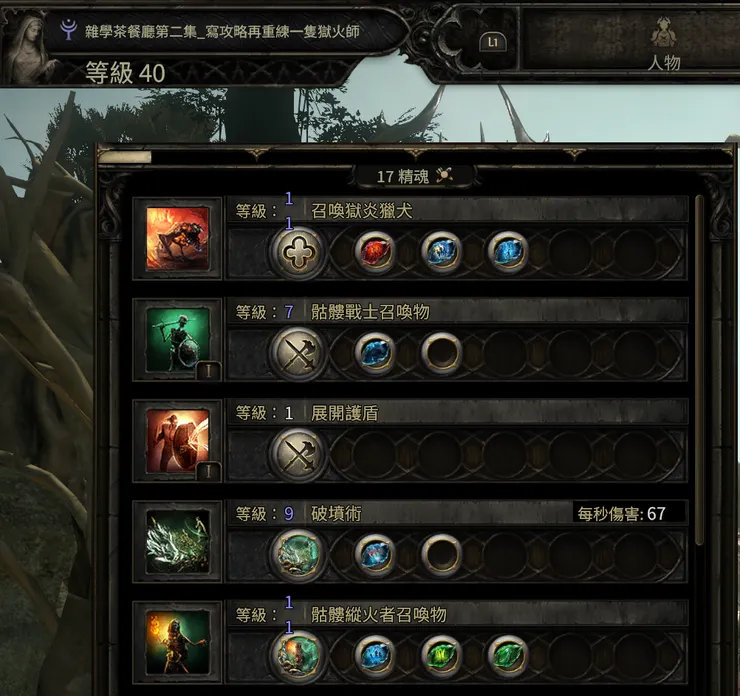
Task: Click the character portrait statue at top left
Action: [x=34, y=49]
